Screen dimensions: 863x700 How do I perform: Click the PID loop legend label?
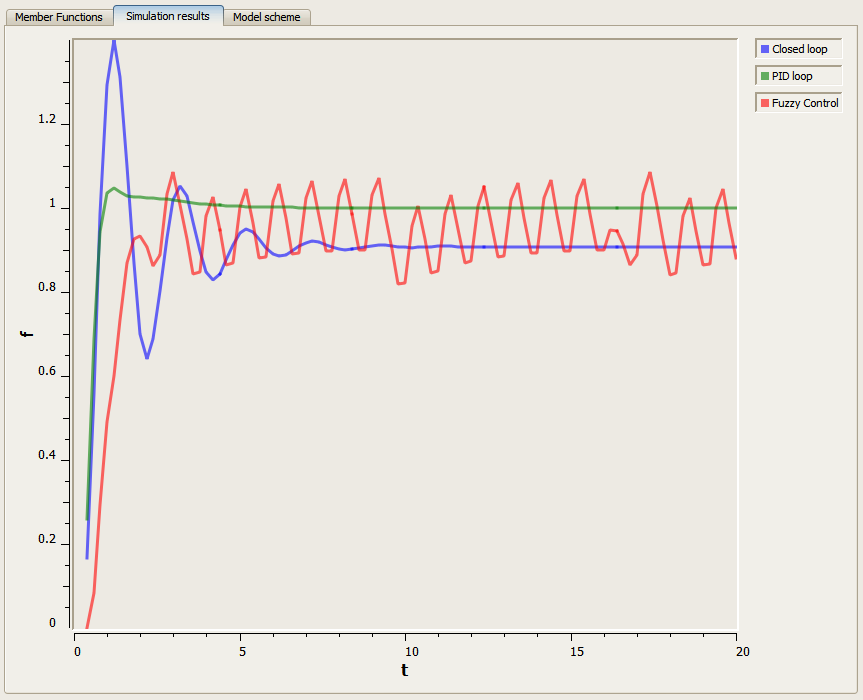tap(793, 75)
